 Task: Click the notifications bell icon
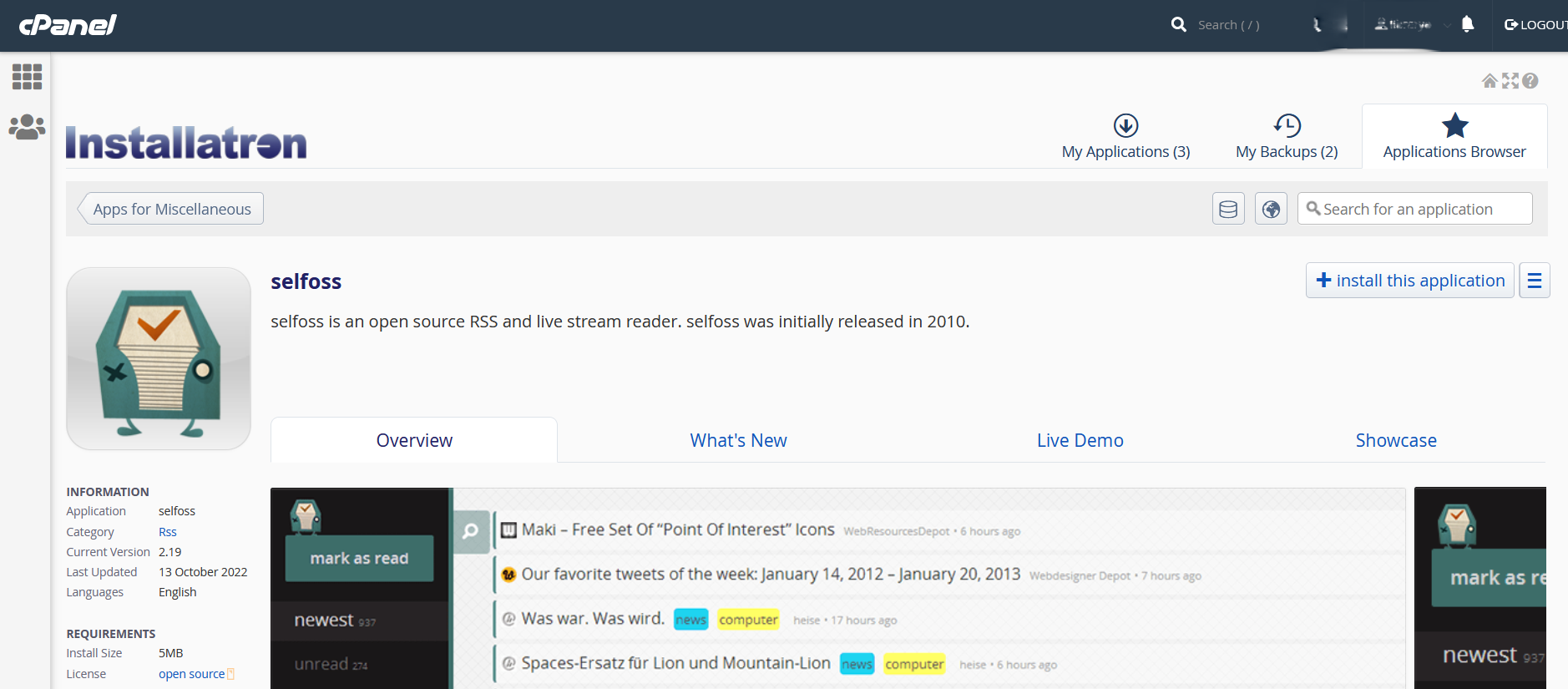point(1467,24)
